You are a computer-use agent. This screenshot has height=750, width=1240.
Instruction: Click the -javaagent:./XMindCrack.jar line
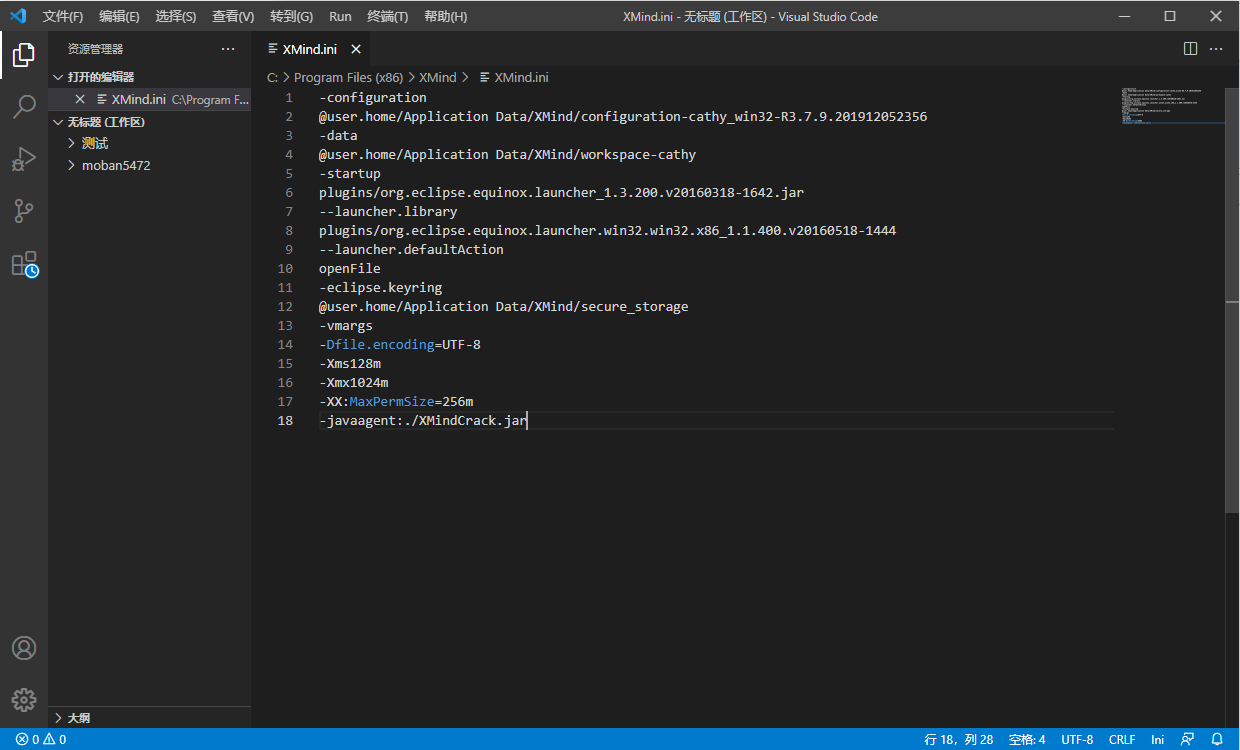pos(423,420)
